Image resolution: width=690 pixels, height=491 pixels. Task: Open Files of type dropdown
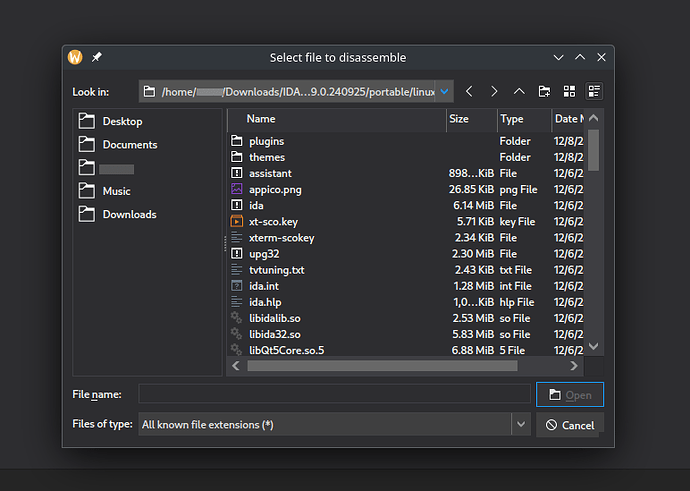(x=521, y=425)
